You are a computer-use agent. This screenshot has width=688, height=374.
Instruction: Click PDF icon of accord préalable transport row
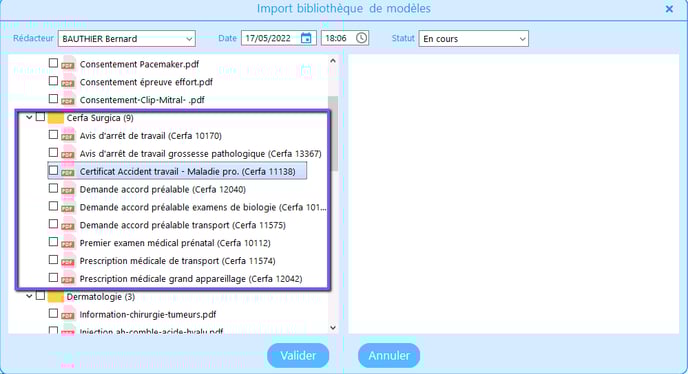pyautogui.click(x=68, y=225)
